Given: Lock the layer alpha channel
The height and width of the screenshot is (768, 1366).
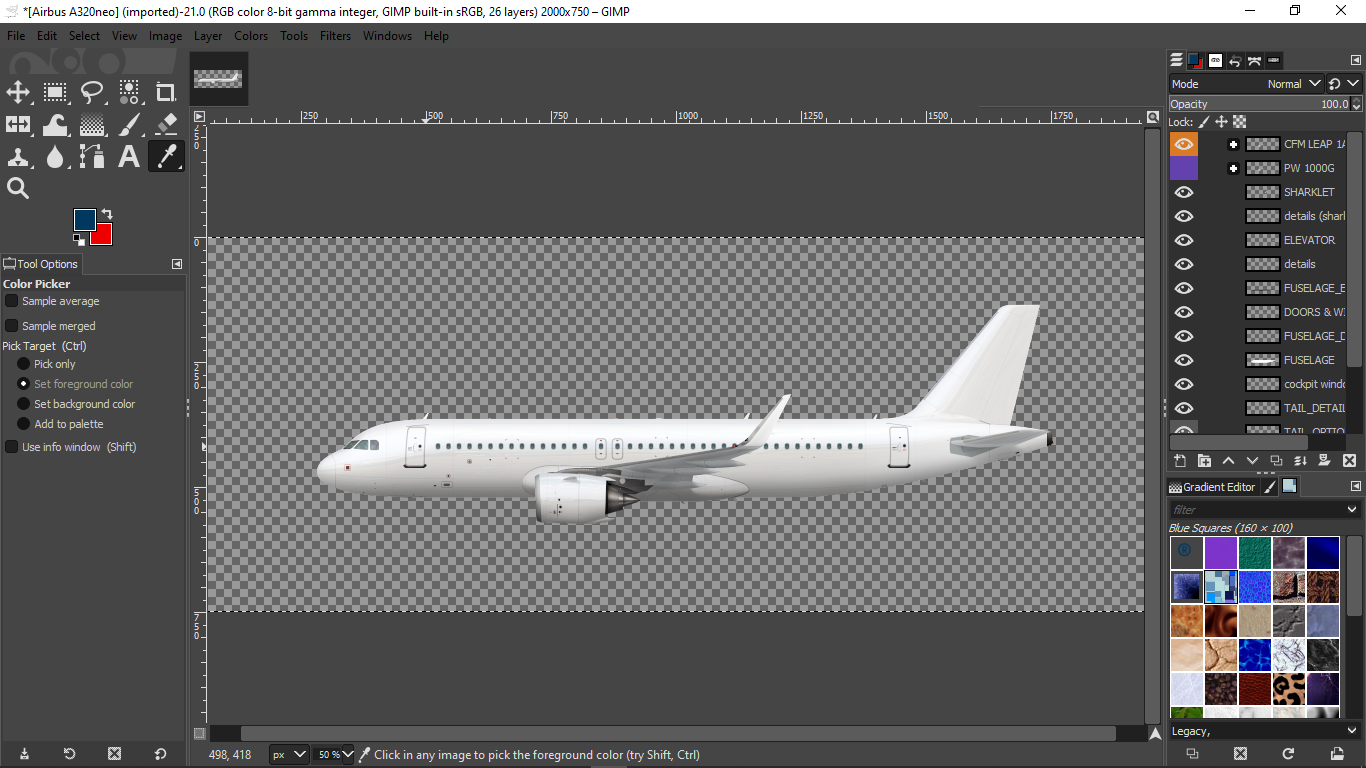Looking at the screenshot, I should click(1240, 122).
